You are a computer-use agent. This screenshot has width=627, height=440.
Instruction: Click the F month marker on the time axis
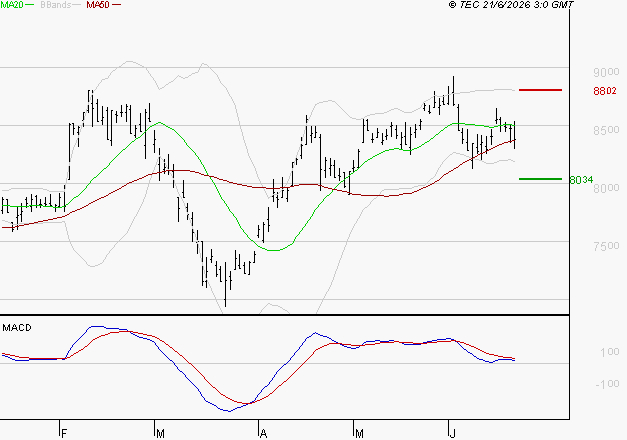[x=64, y=434]
